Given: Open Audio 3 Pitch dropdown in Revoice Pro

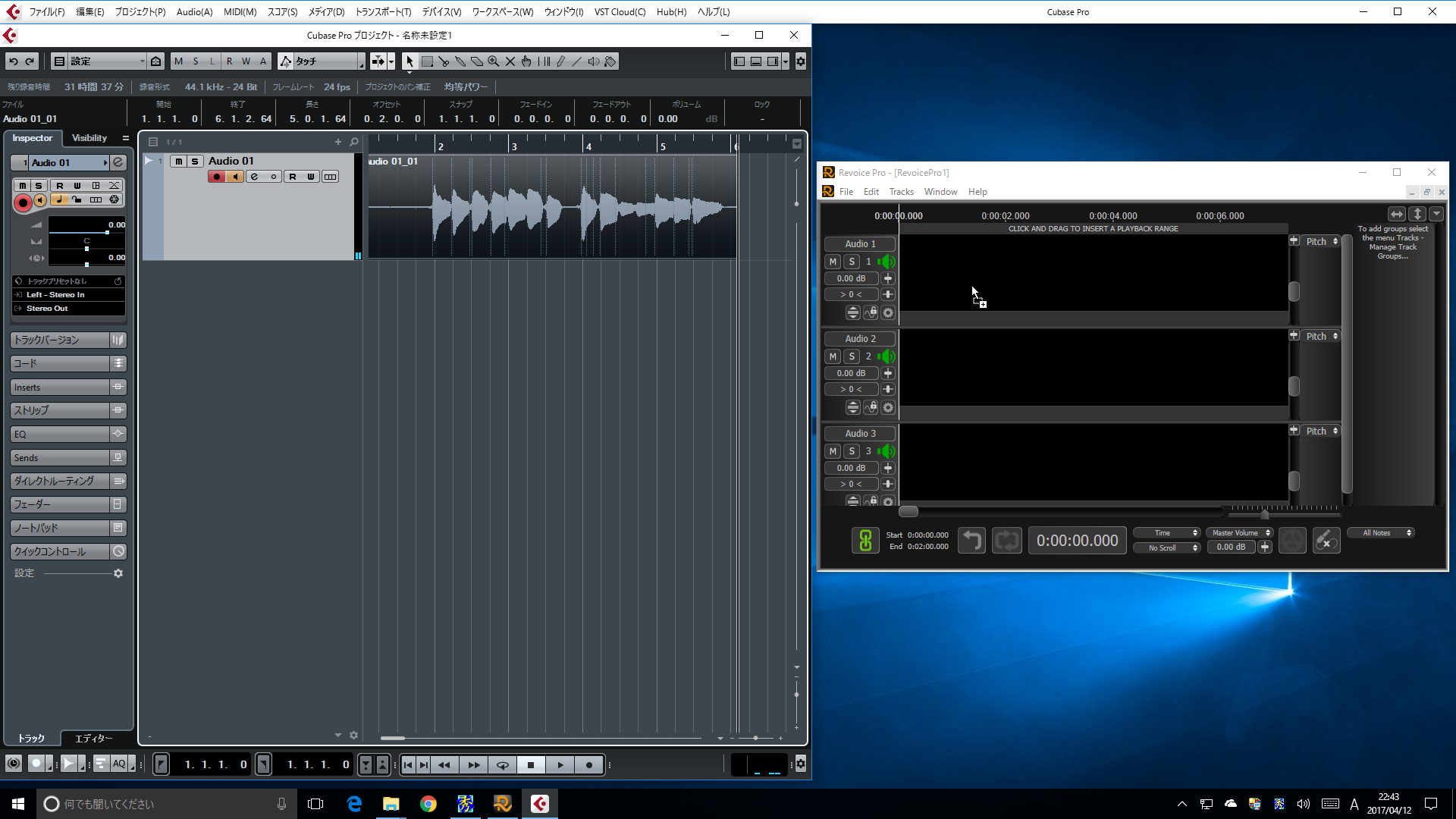Looking at the screenshot, I should click(x=1322, y=431).
